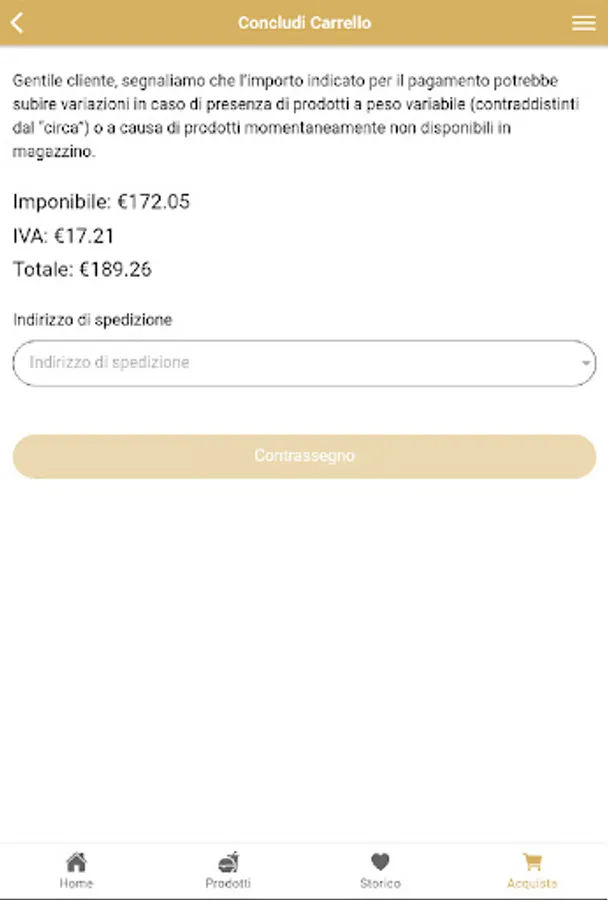Click the Totale €189.26 amount
The width and height of the screenshot is (608, 900).
82,269
